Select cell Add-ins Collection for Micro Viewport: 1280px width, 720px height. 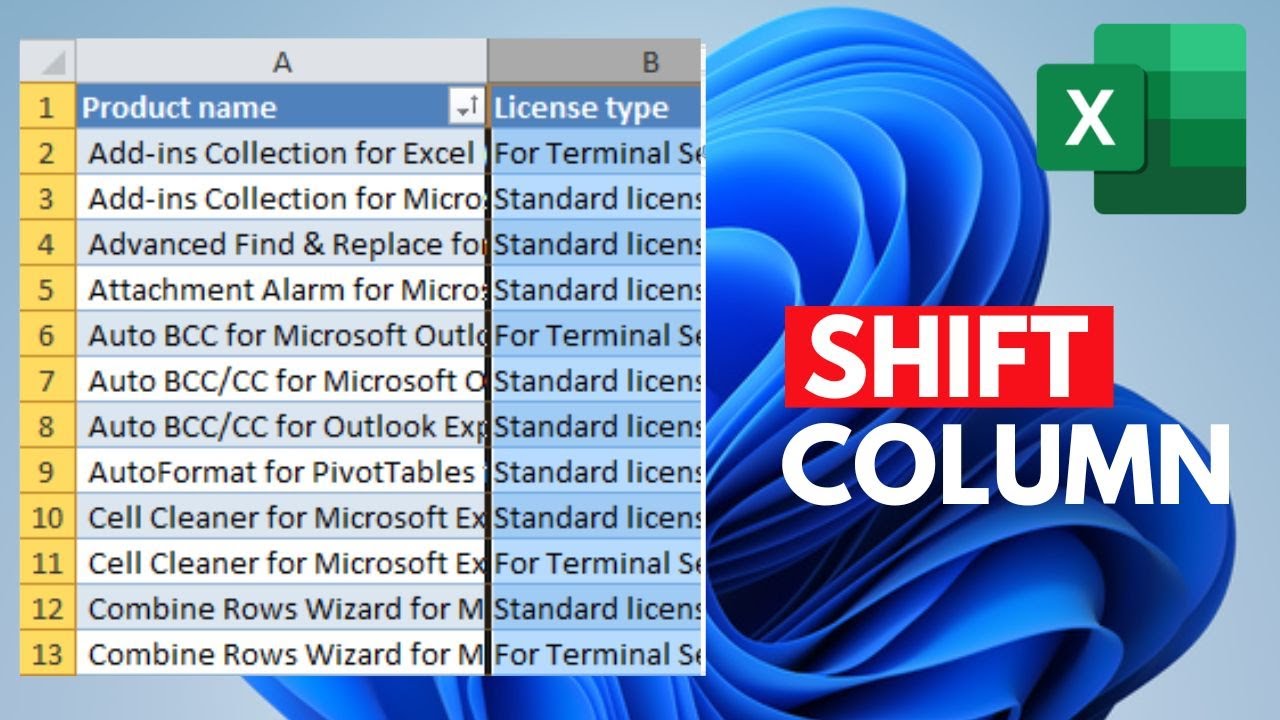click(282, 198)
